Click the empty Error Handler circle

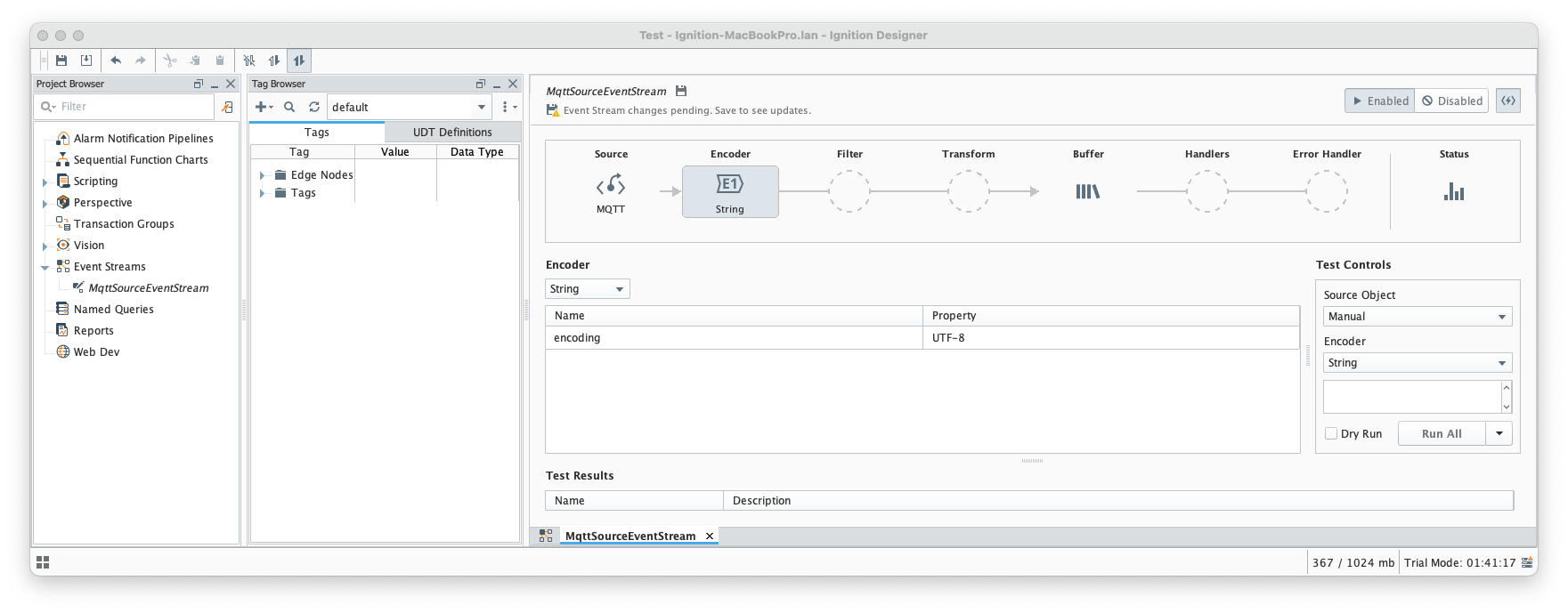click(x=1327, y=191)
